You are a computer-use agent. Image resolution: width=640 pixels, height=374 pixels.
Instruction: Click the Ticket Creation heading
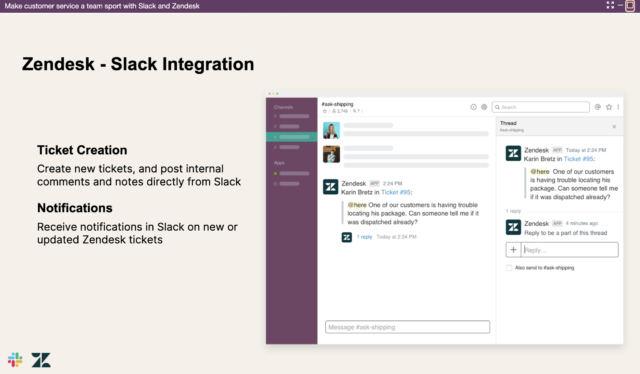[x=82, y=150]
